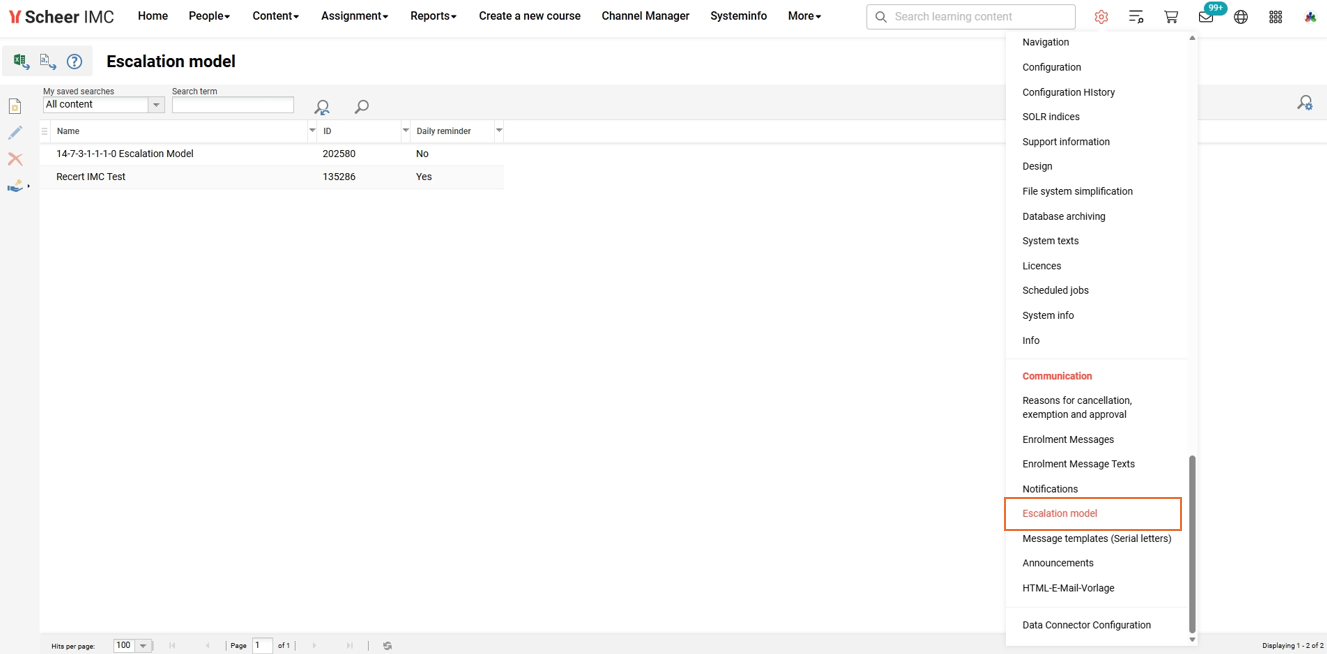Select Message templates (Serial letters) entry
This screenshot has height=654, width=1327.
tap(1096, 538)
